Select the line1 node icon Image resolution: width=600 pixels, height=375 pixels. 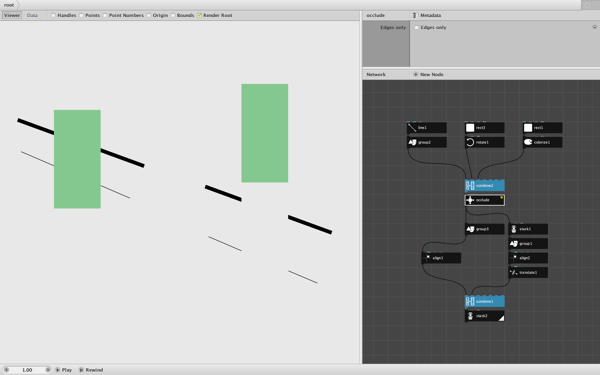click(412, 128)
